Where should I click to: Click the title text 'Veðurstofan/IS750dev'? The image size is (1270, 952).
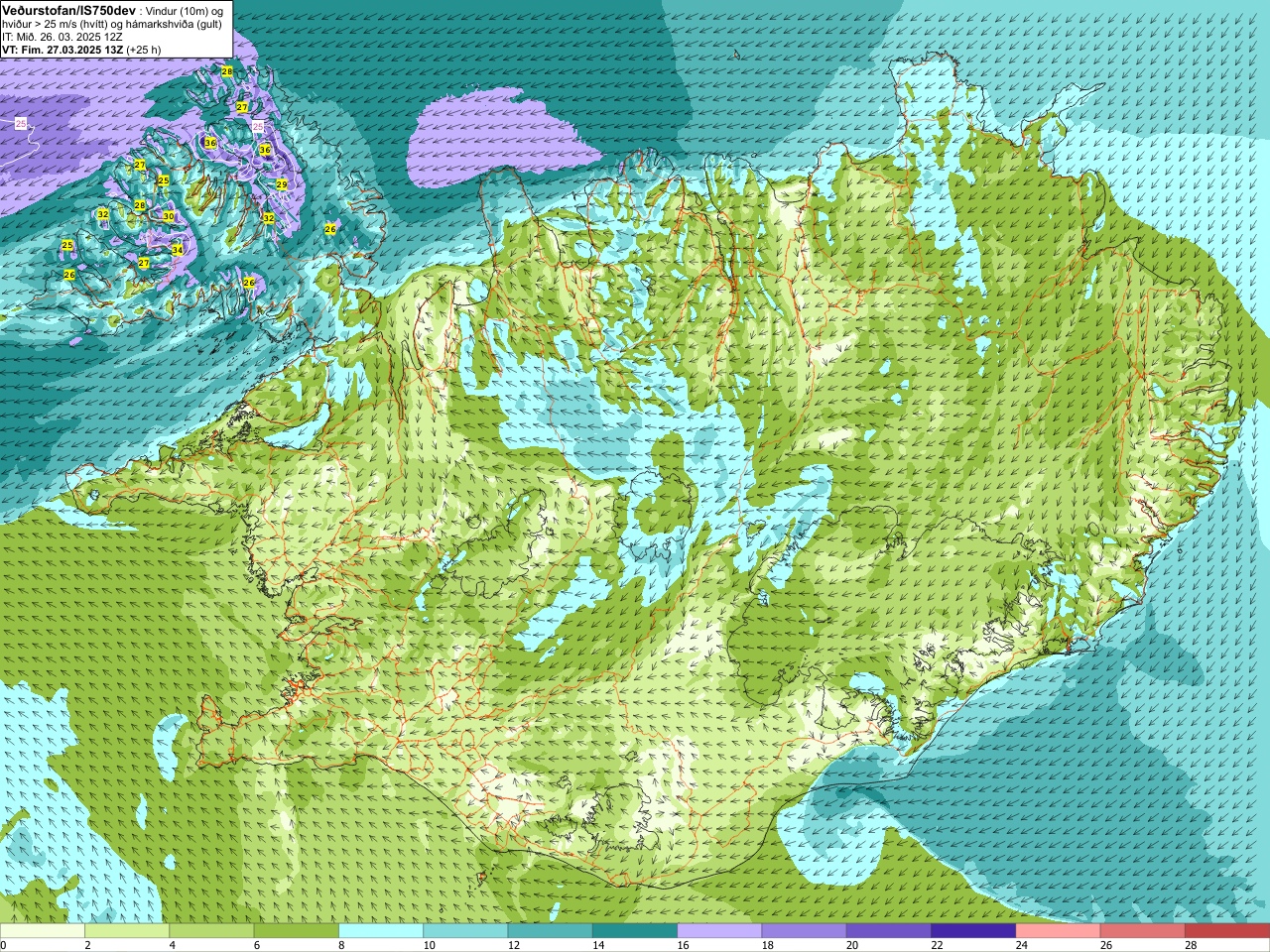click(x=68, y=10)
